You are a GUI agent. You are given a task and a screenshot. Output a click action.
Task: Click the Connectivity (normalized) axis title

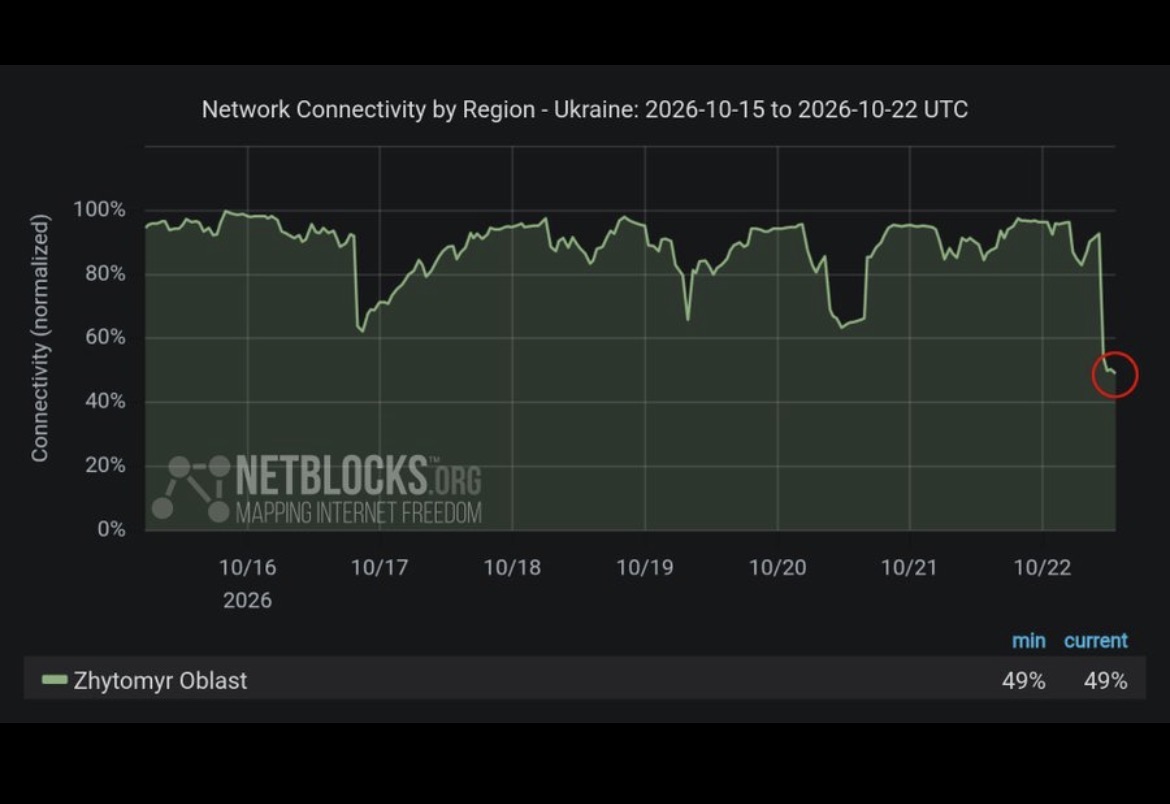point(40,338)
